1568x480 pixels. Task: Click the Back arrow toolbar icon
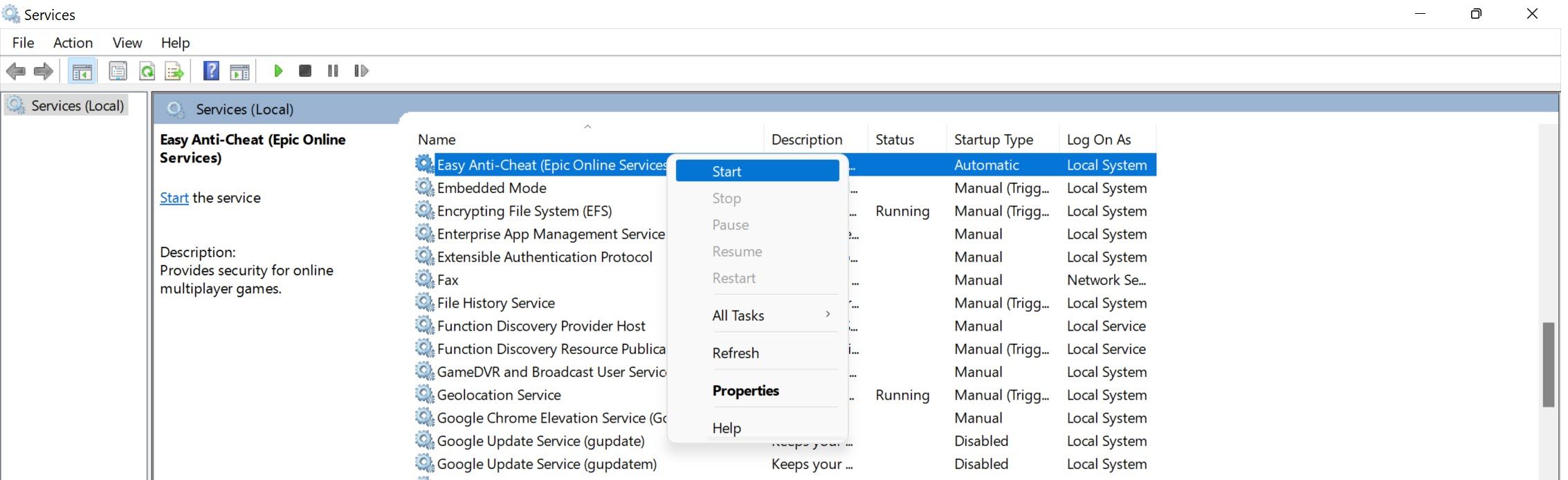click(15, 71)
